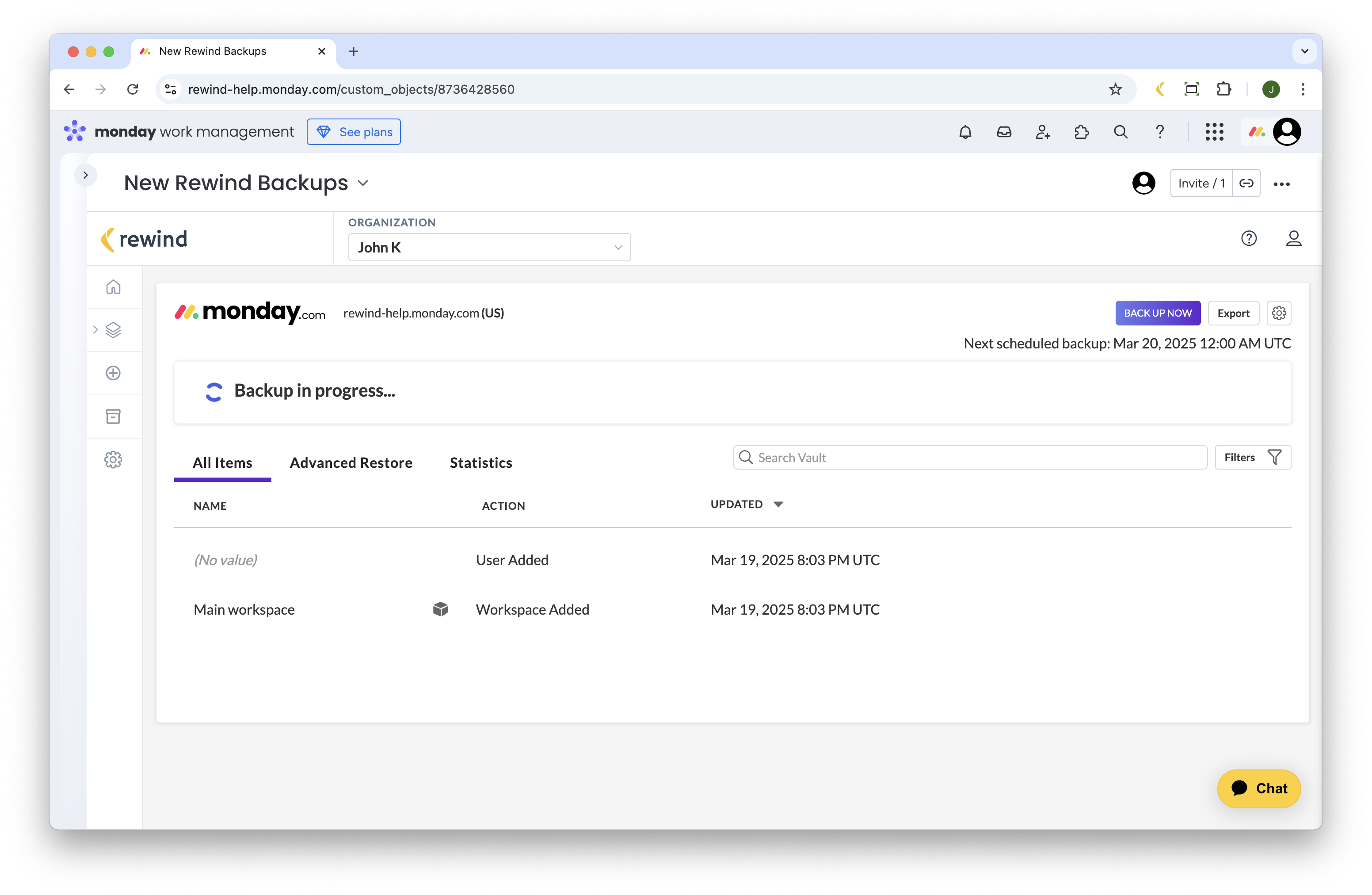
Task: Click the ACTION column header
Action: coord(503,506)
